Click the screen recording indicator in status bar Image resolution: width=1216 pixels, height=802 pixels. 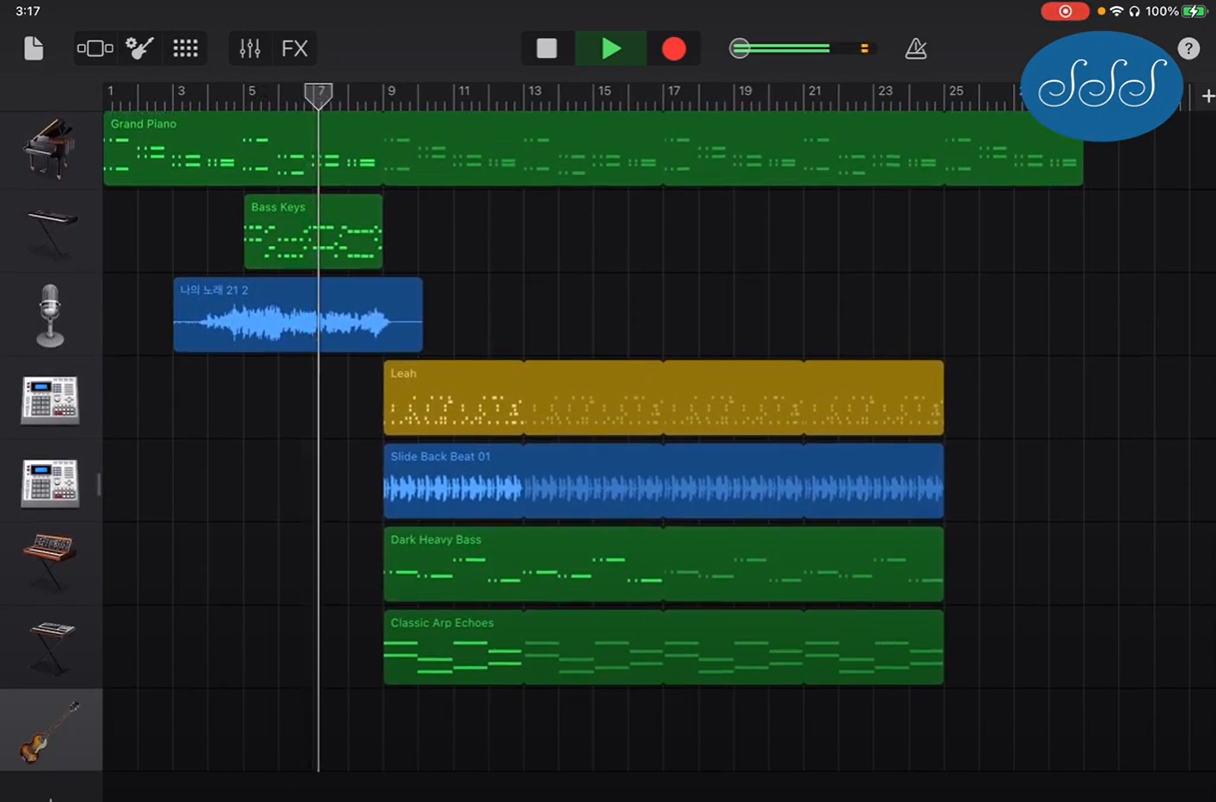click(x=1065, y=11)
